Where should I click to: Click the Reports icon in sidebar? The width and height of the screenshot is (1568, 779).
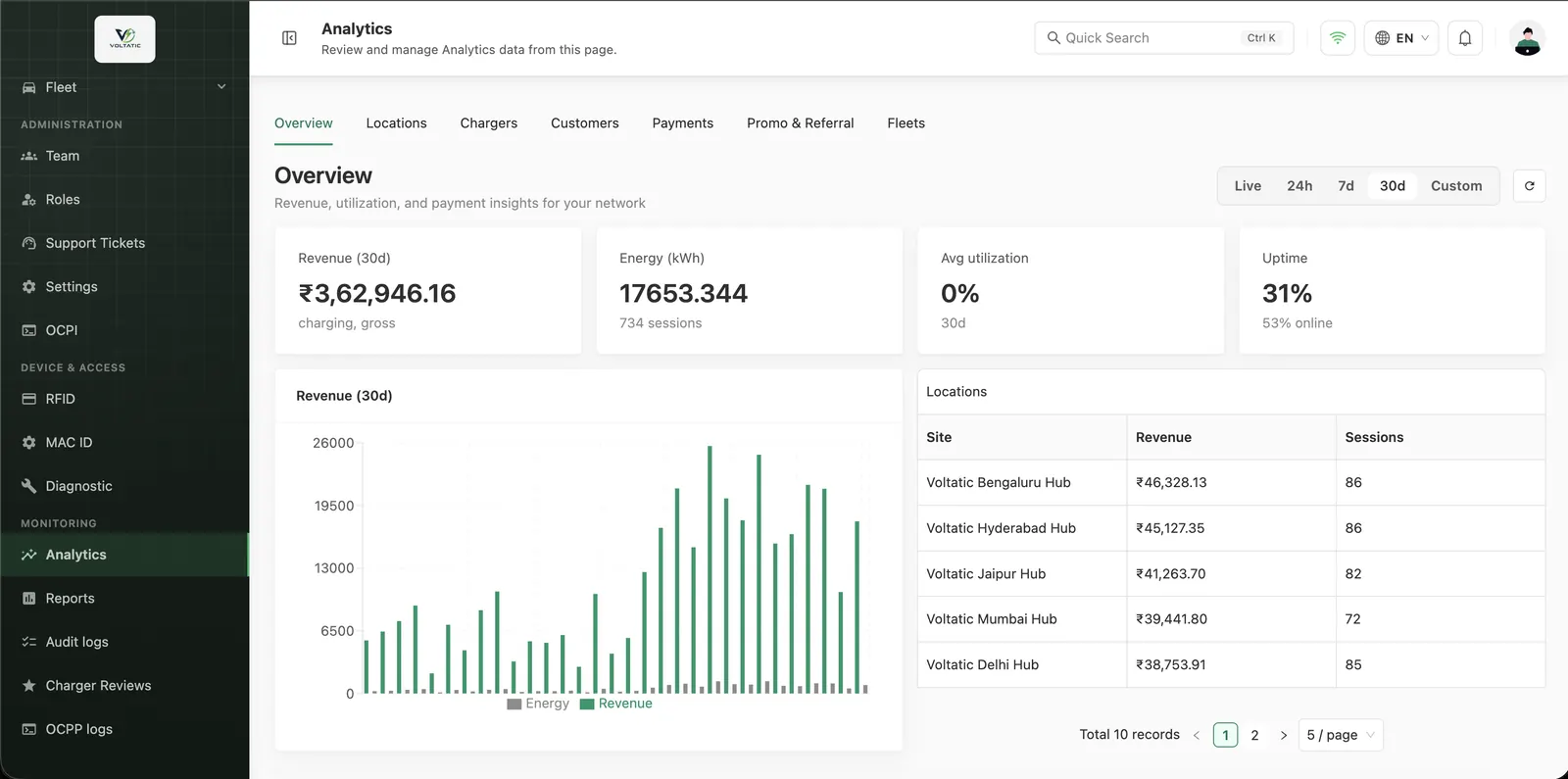coord(29,599)
